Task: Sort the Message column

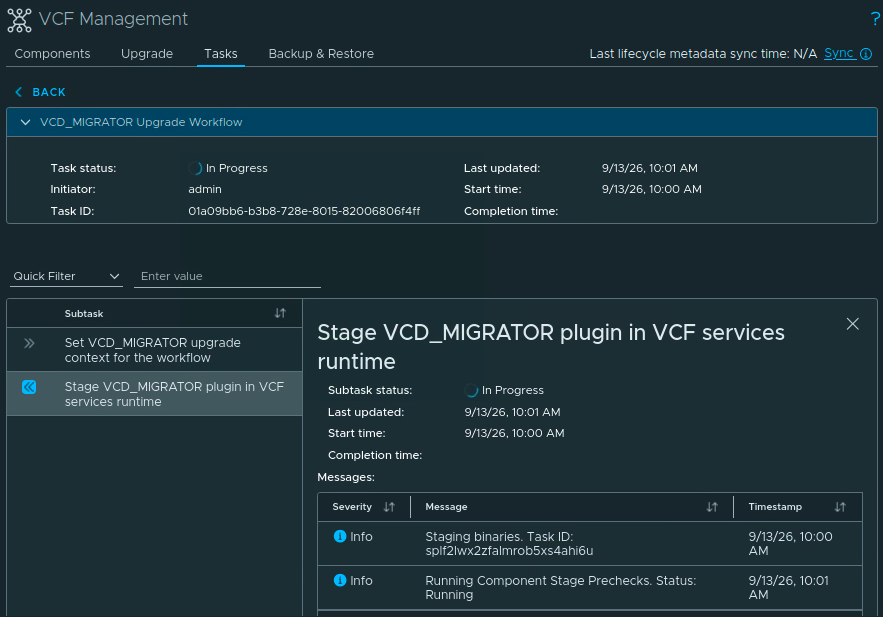Action: pyautogui.click(x=712, y=507)
